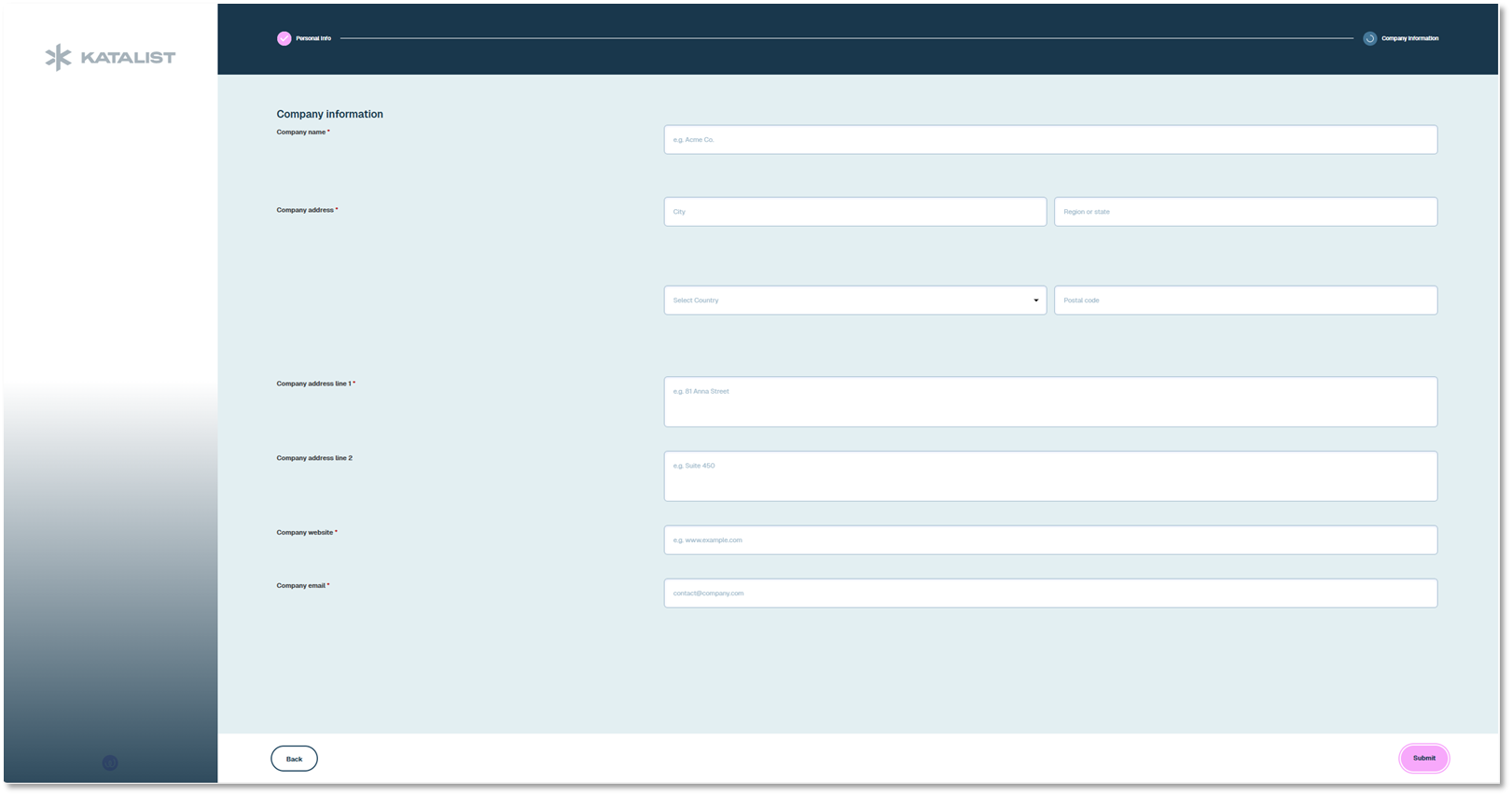
Task: Select the Region or state field
Action: point(1244,212)
